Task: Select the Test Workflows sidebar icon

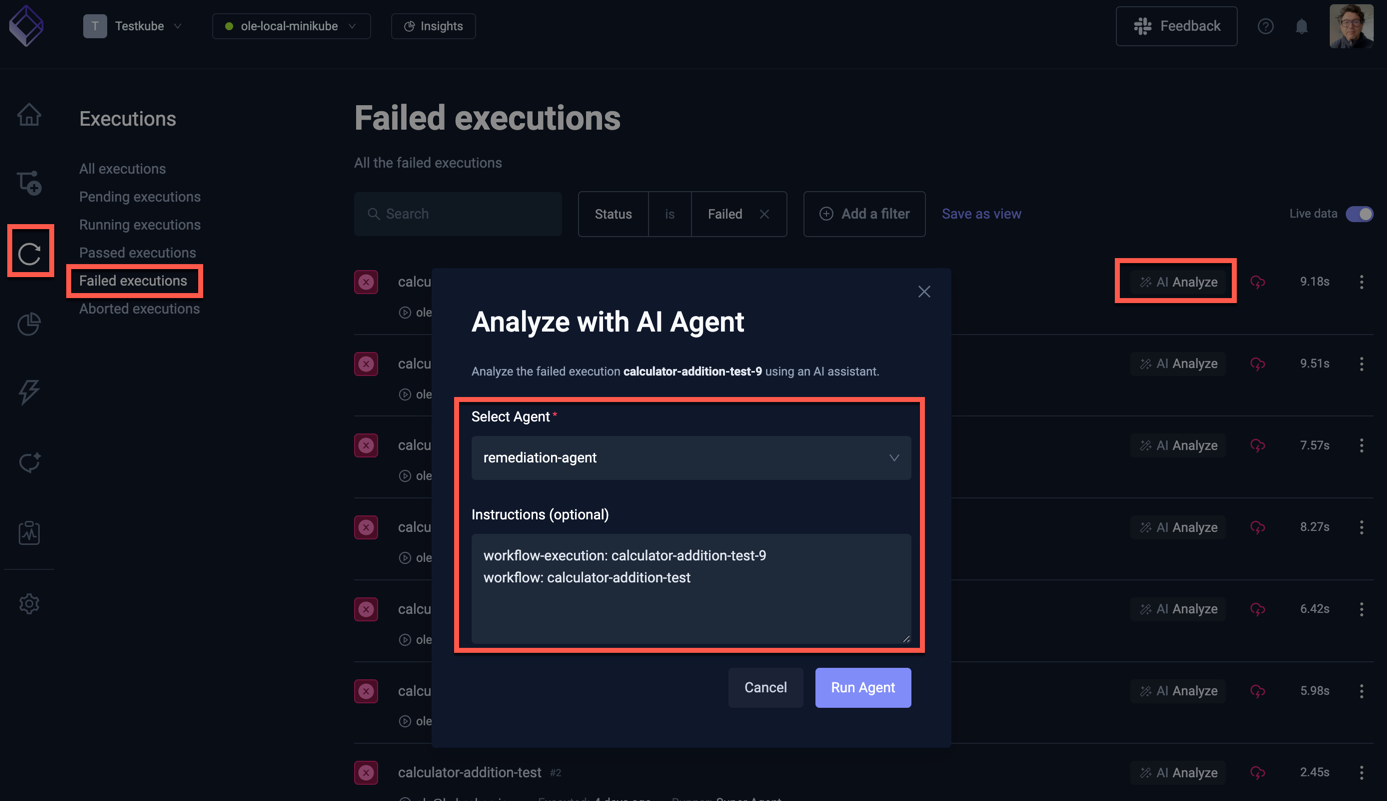Action: pyautogui.click(x=29, y=183)
